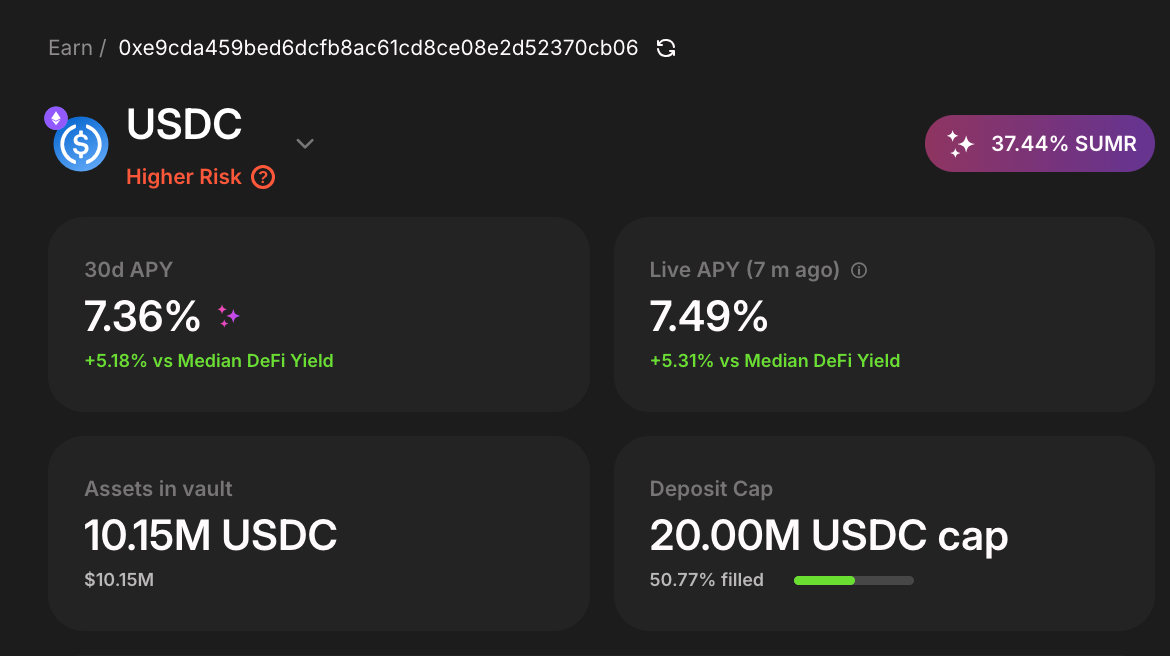Viewport: 1170px width, 656px height.
Task: Click the Live APY info icon
Action: click(x=859, y=270)
